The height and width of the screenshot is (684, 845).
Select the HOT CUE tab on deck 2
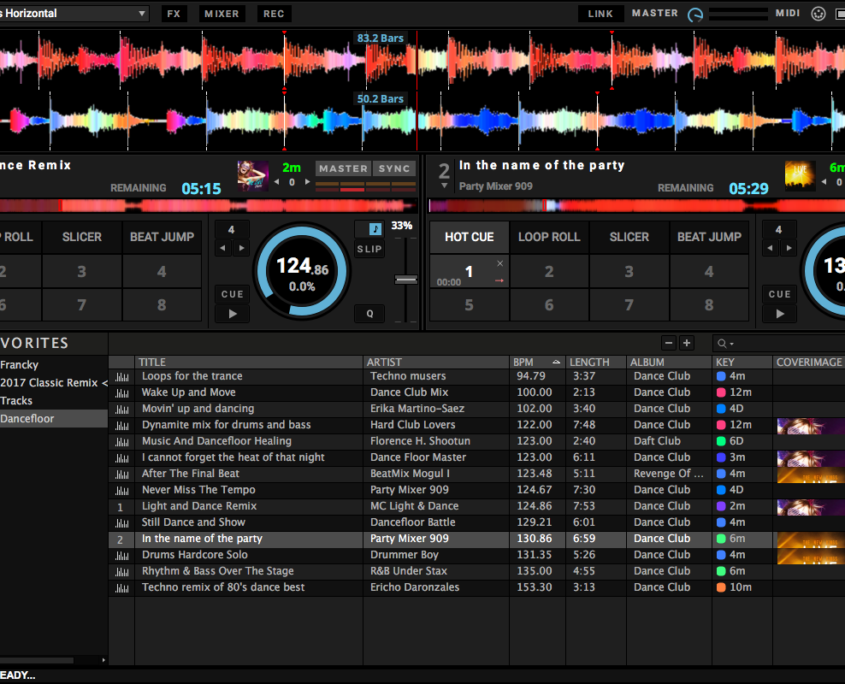[469, 237]
